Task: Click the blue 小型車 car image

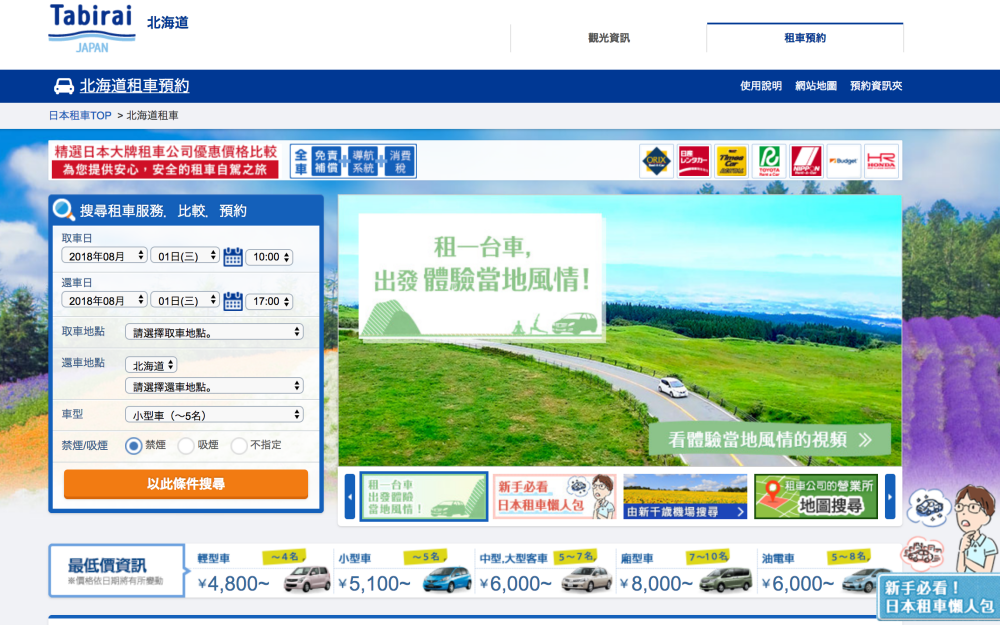Action: pyautogui.click(x=447, y=579)
